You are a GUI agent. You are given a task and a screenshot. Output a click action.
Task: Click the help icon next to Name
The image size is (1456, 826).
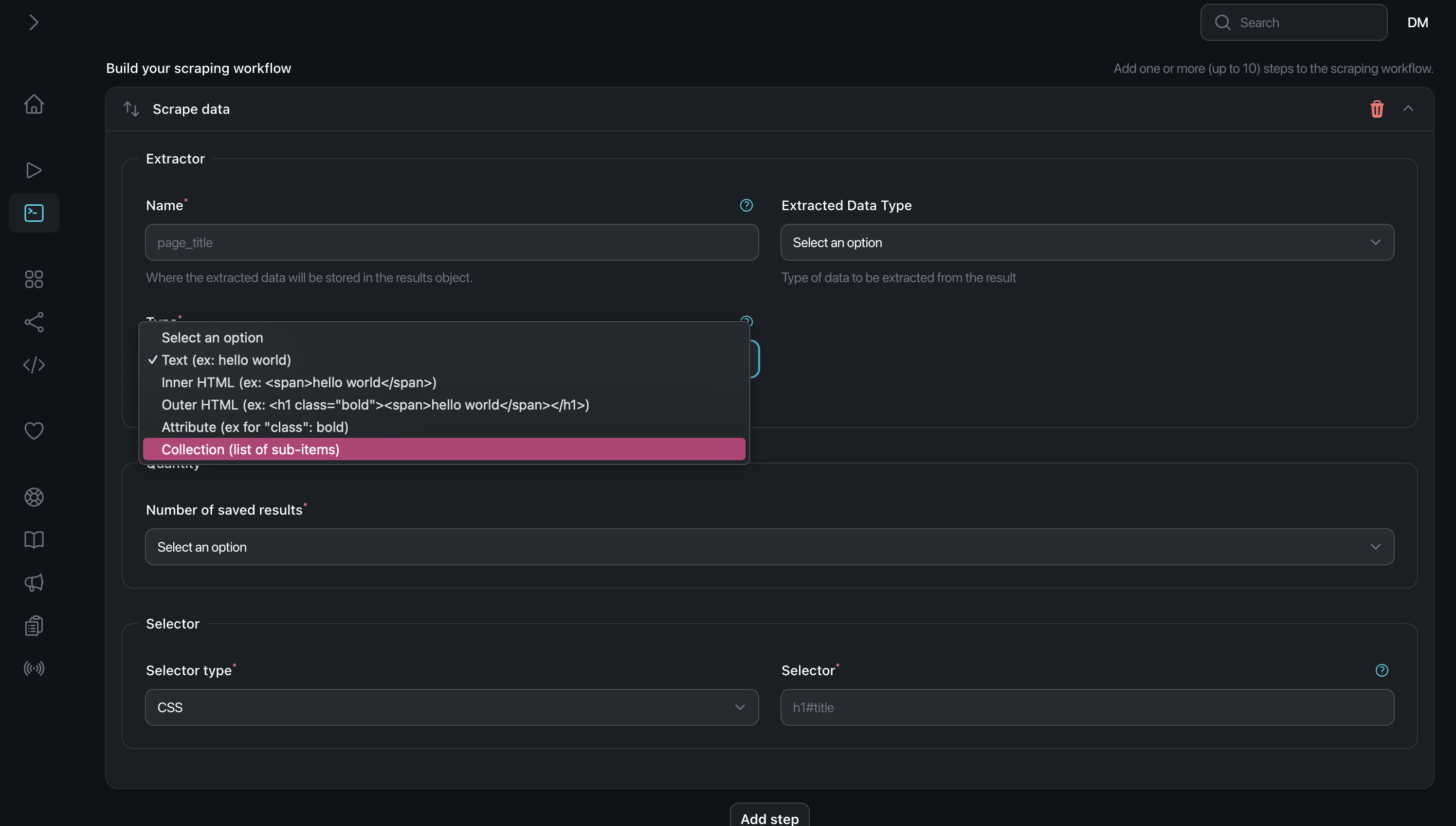(x=746, y=205)
